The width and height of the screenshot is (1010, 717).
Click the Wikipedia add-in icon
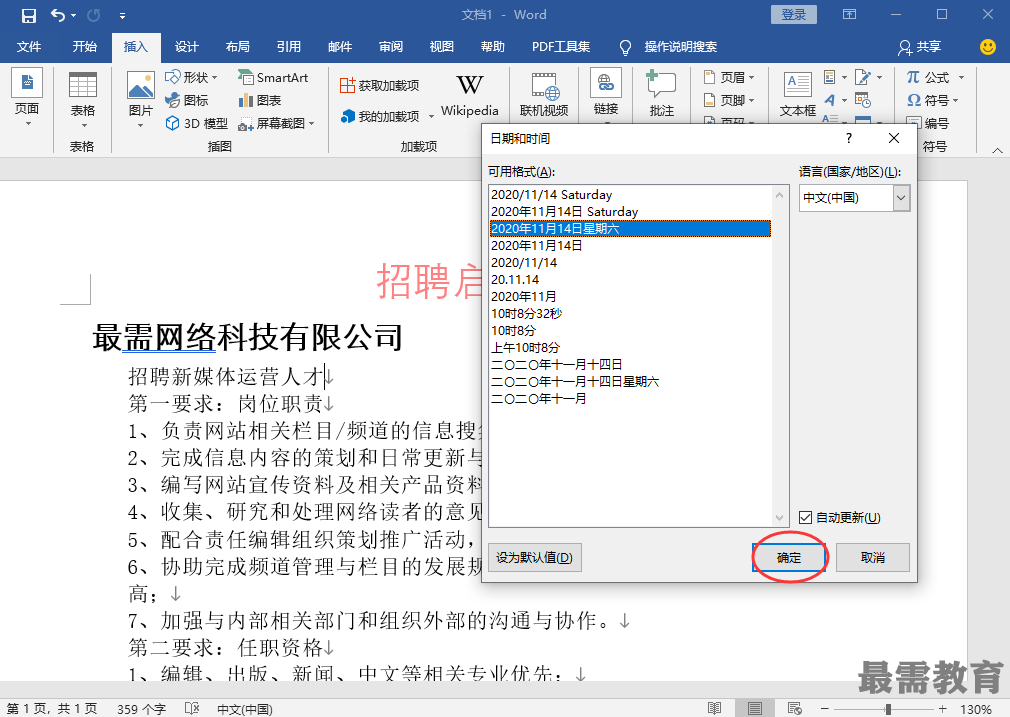470,95
